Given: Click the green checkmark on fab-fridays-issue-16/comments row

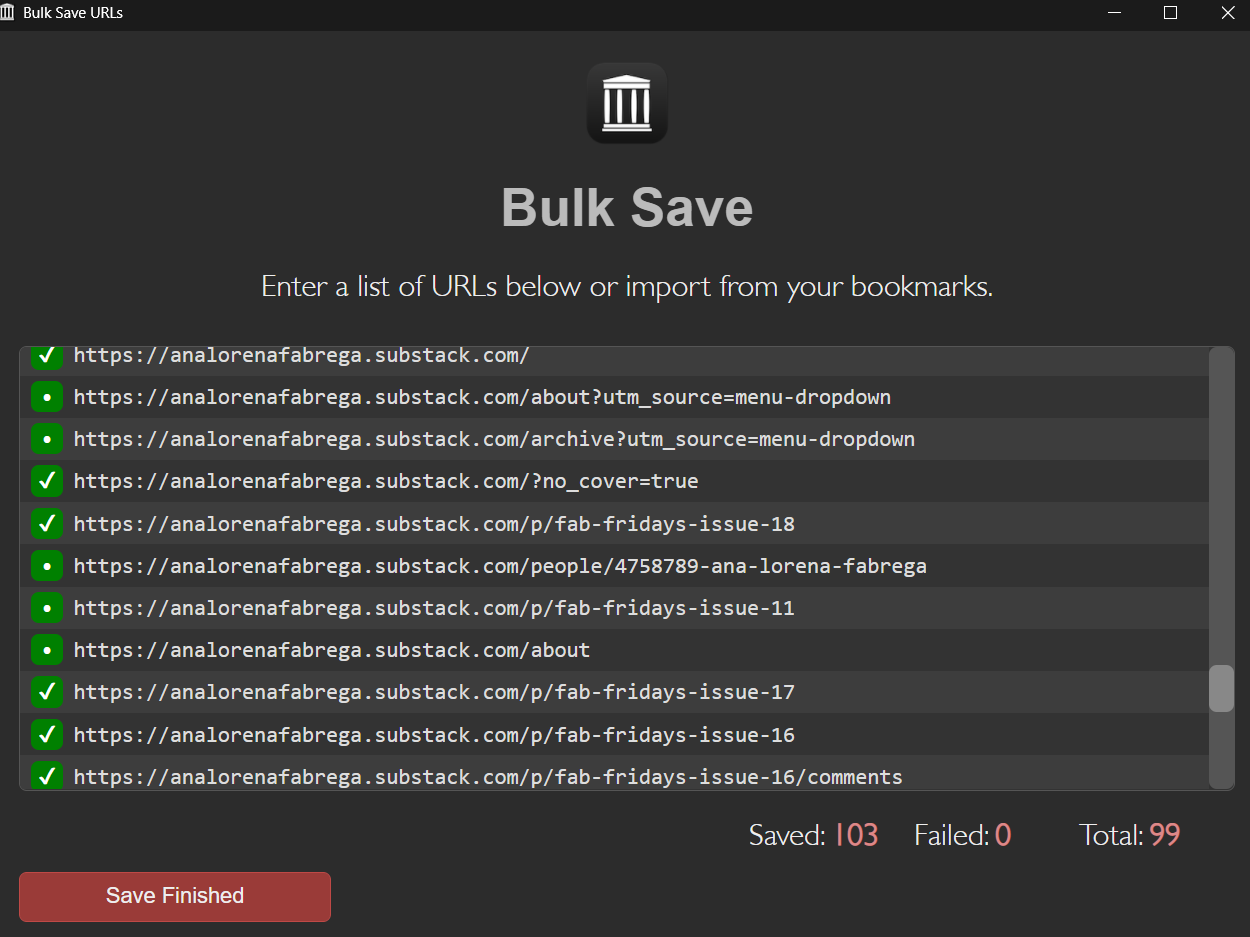Looking at the screenshot, I should (x=46, y=775).
